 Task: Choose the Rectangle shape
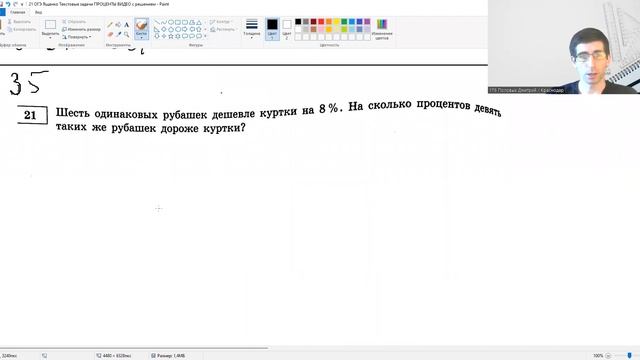(x=178, y=22)
